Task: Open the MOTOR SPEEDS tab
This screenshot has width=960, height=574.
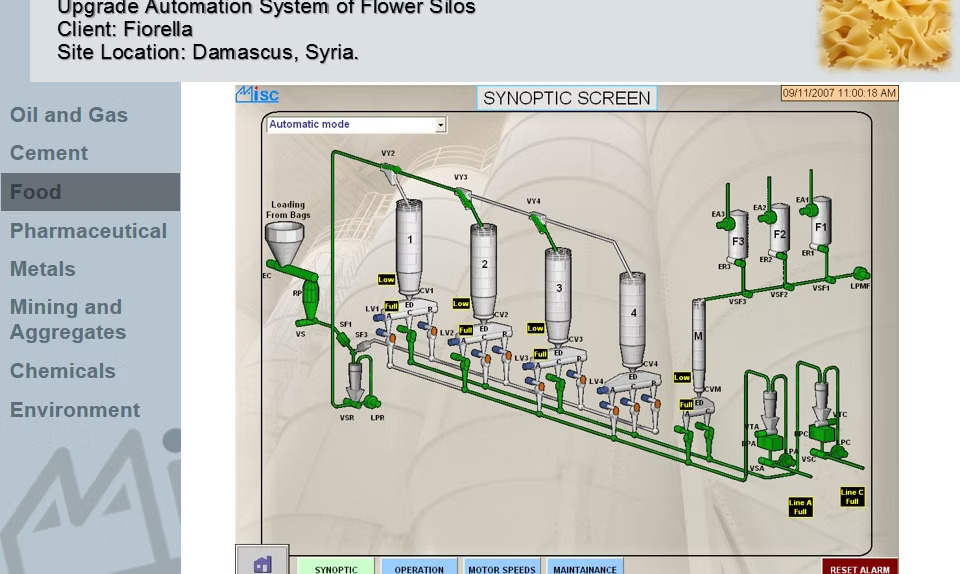Action: 501,567
